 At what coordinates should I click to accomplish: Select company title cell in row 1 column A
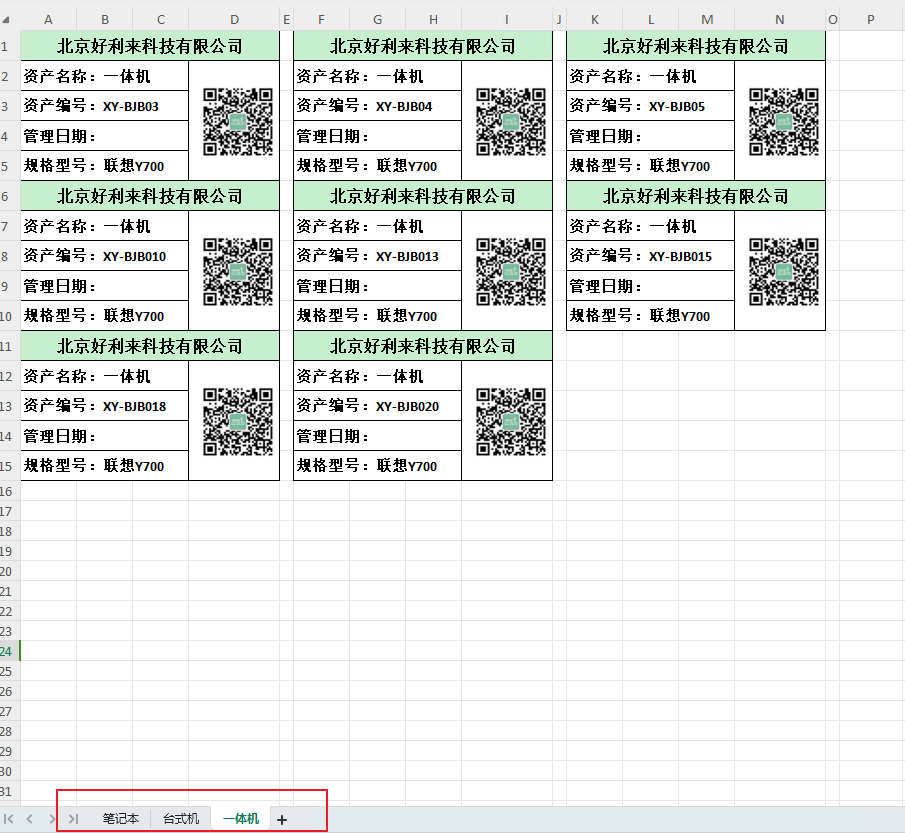point(150,46)
